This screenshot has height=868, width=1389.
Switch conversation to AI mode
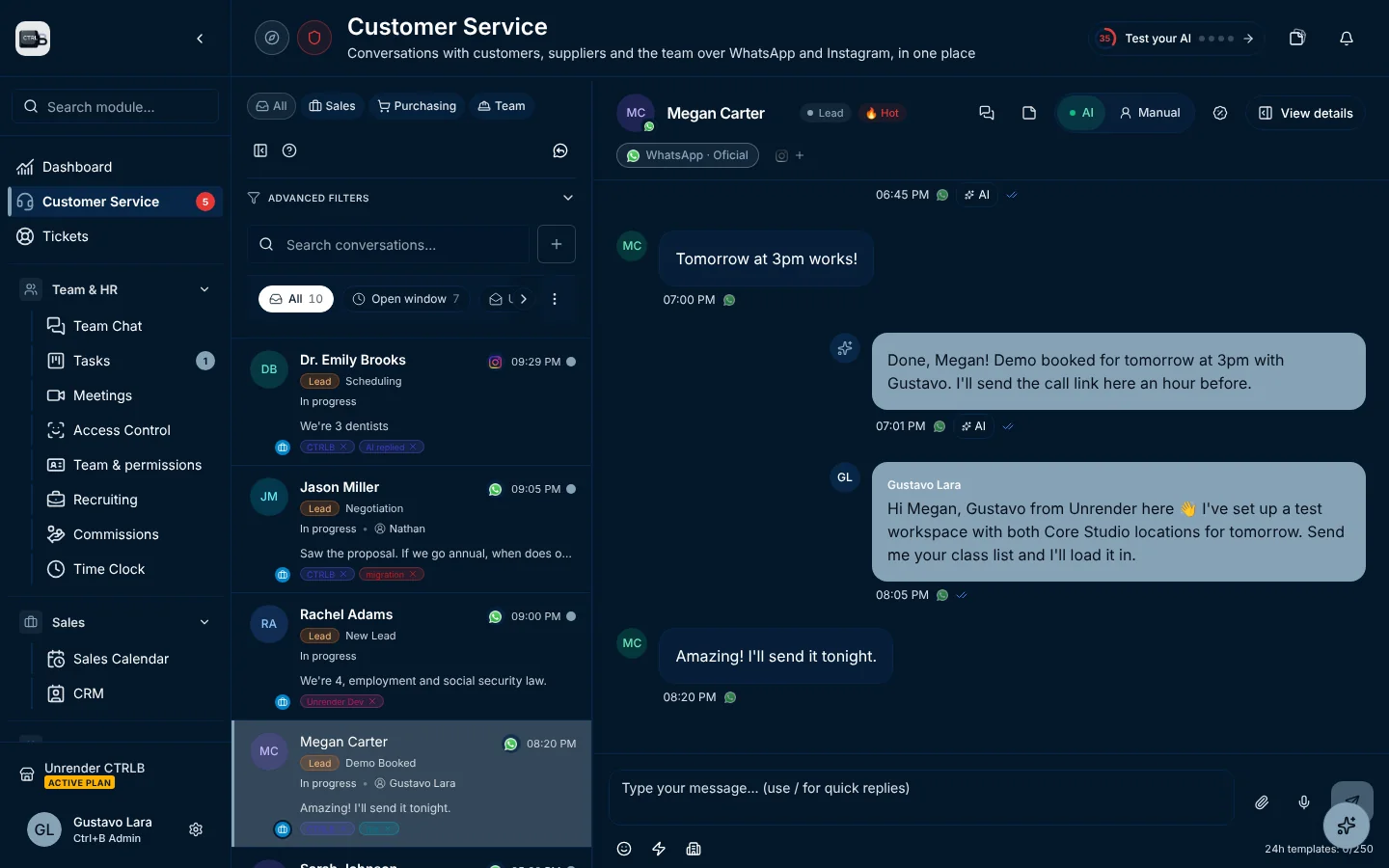pyautogui.click(x=1081, y=113)
